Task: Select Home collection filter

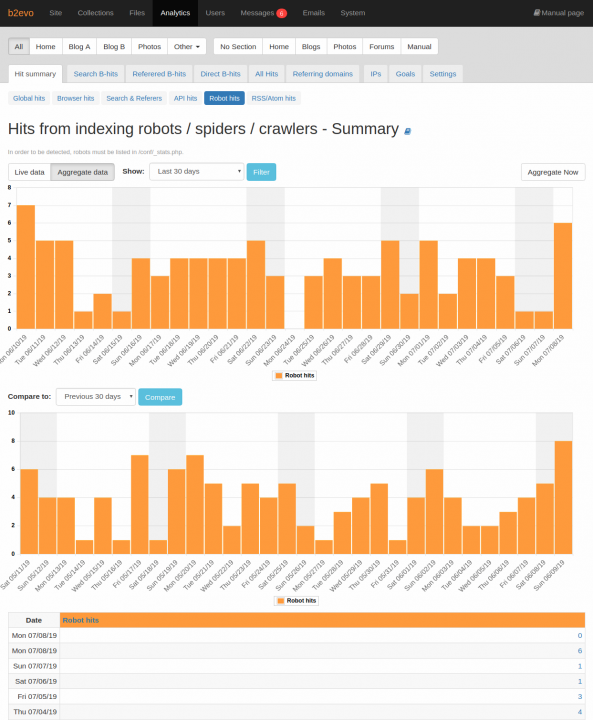Action: [45, 46]
